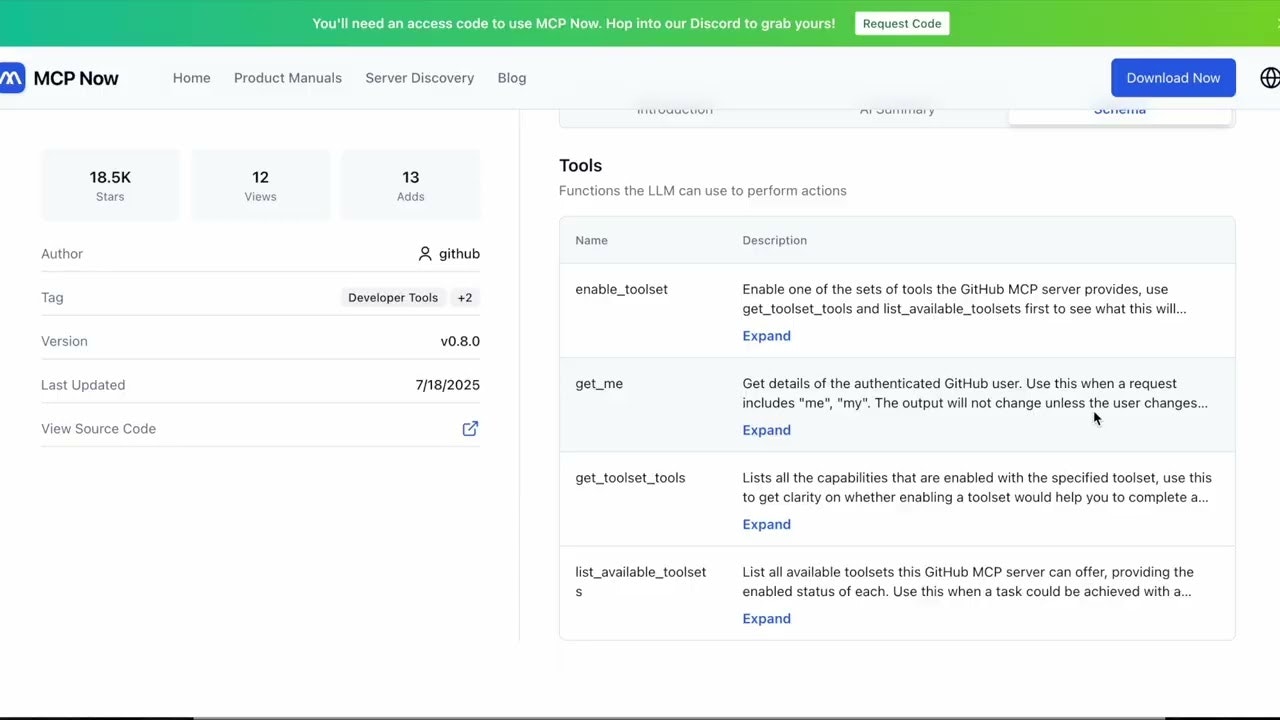
Task: Click the 13 Adds stat card
Action: 410,185
